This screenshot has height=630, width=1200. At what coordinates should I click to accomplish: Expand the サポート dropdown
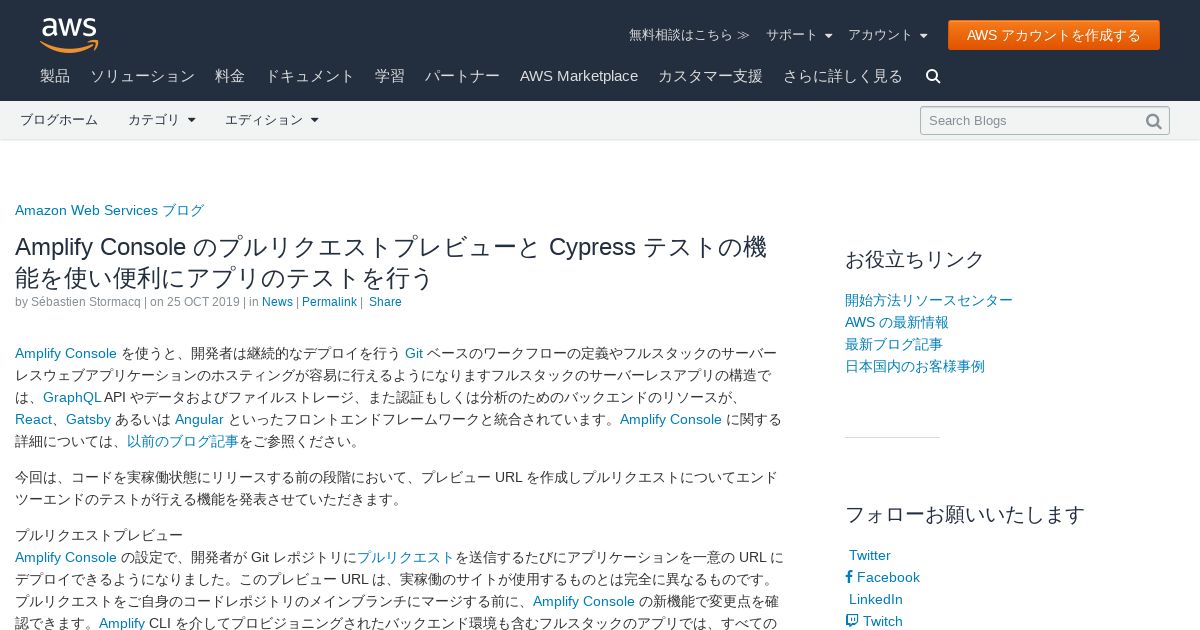coord(799,35)
